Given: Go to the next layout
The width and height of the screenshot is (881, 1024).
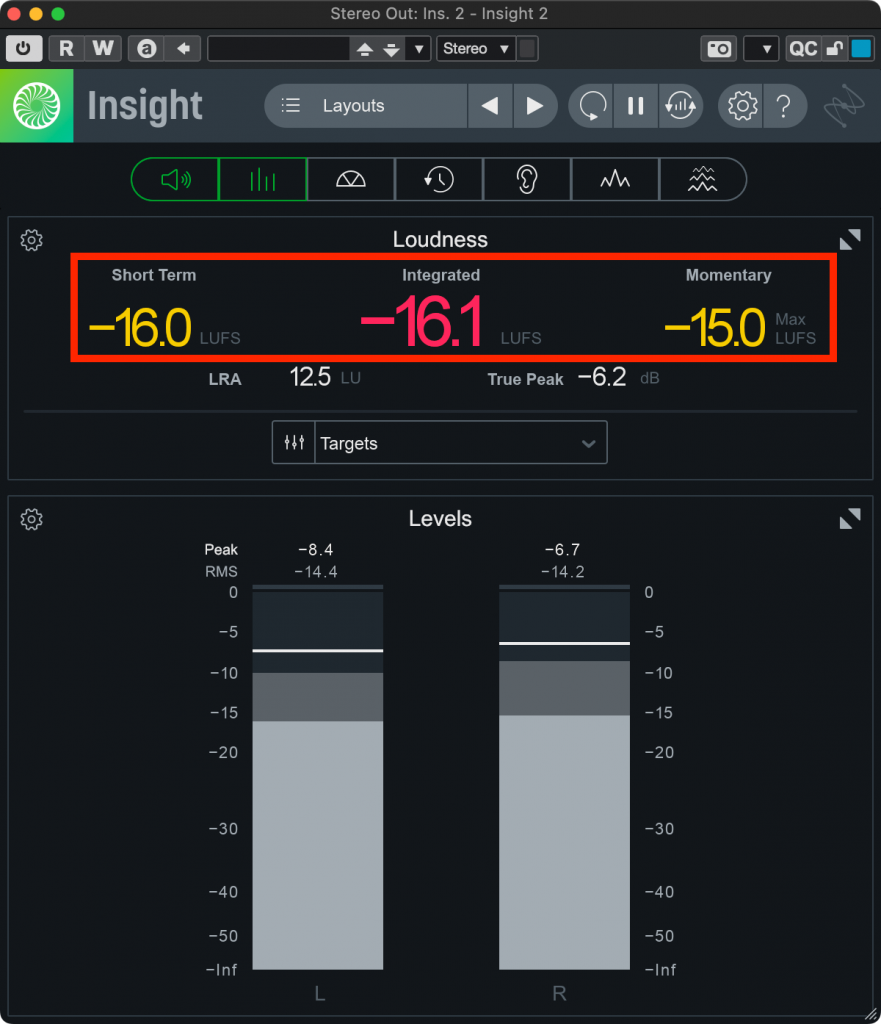Looking at the screenshot, I should [x=535, y=106].
